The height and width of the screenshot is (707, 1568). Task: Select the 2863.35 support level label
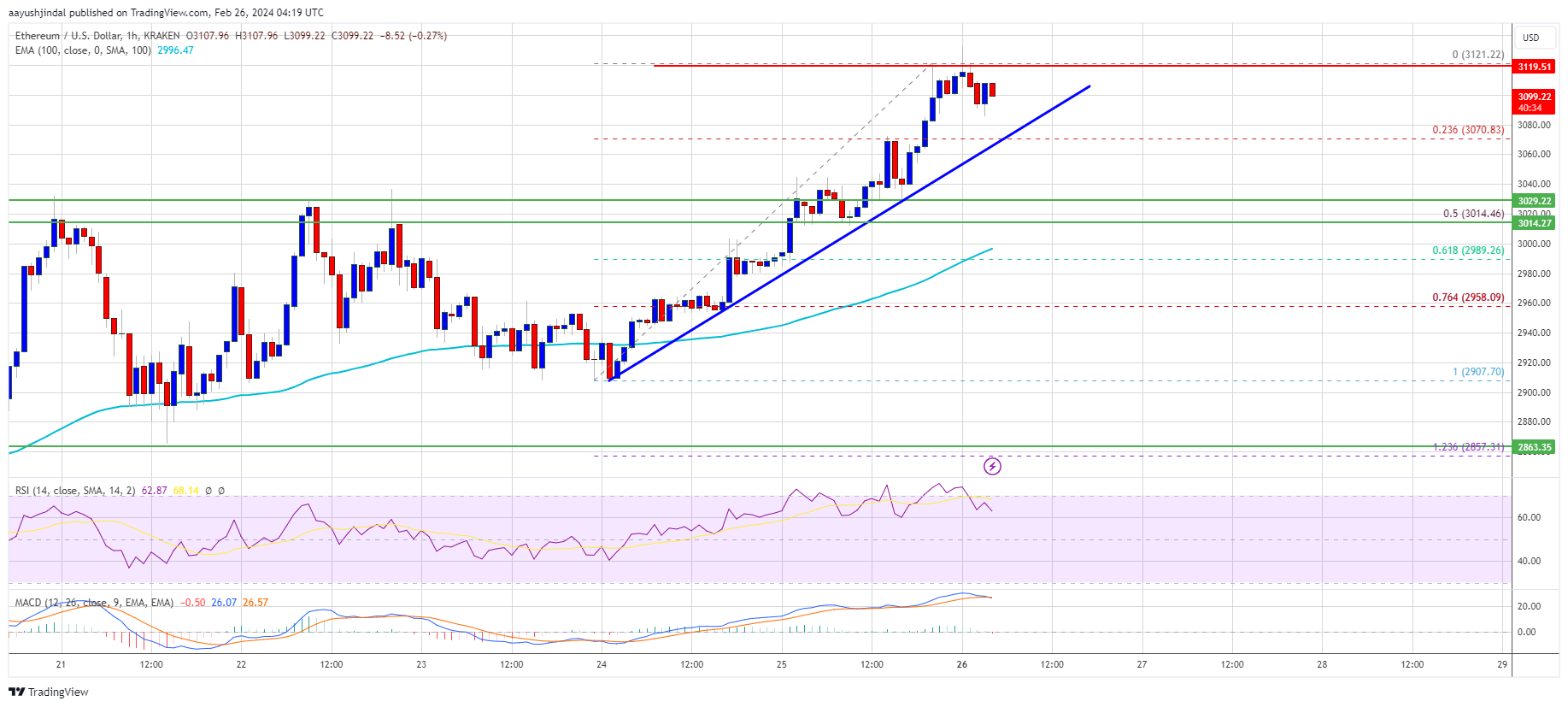click(1534, 447)
